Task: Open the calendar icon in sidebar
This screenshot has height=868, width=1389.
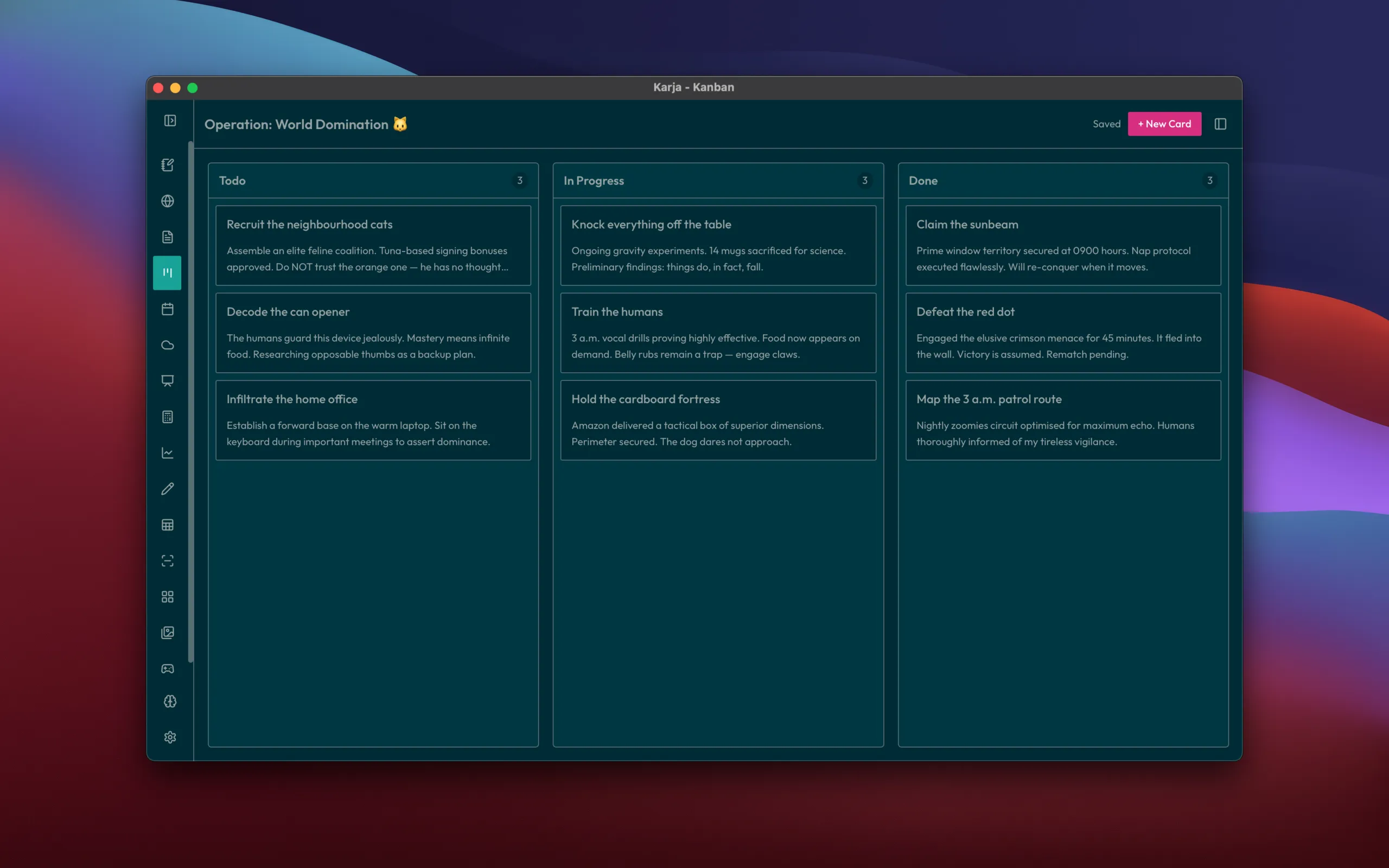Action: pyautogui.click(x=168, y=309)
